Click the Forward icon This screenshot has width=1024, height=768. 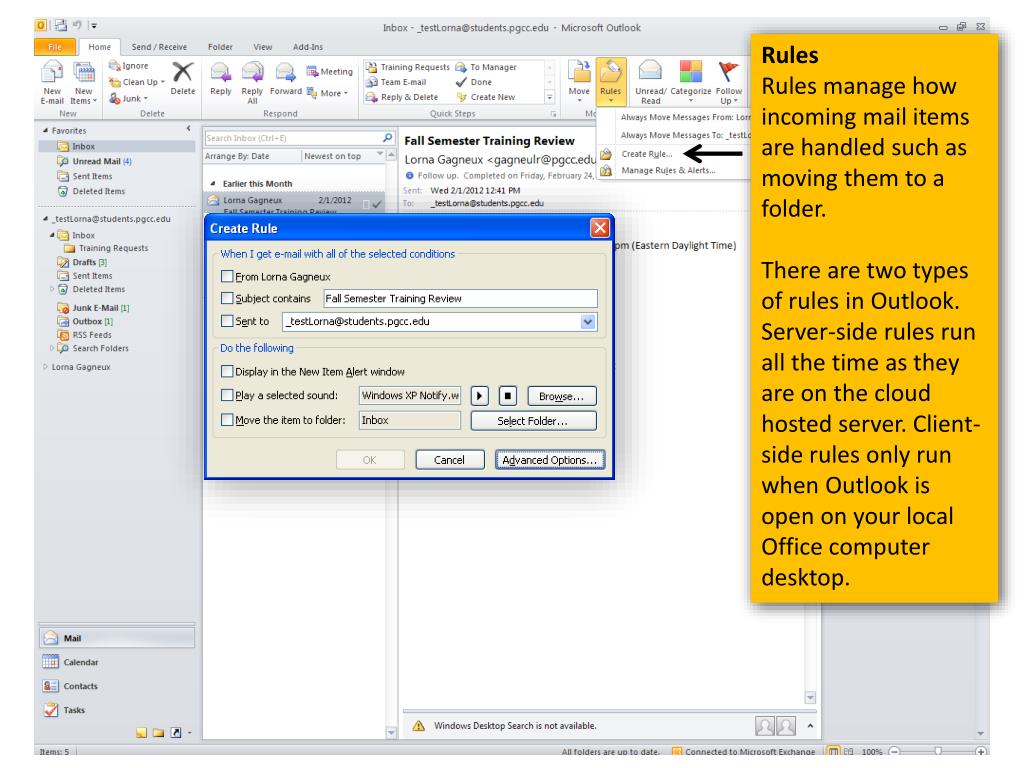point(285,72)
